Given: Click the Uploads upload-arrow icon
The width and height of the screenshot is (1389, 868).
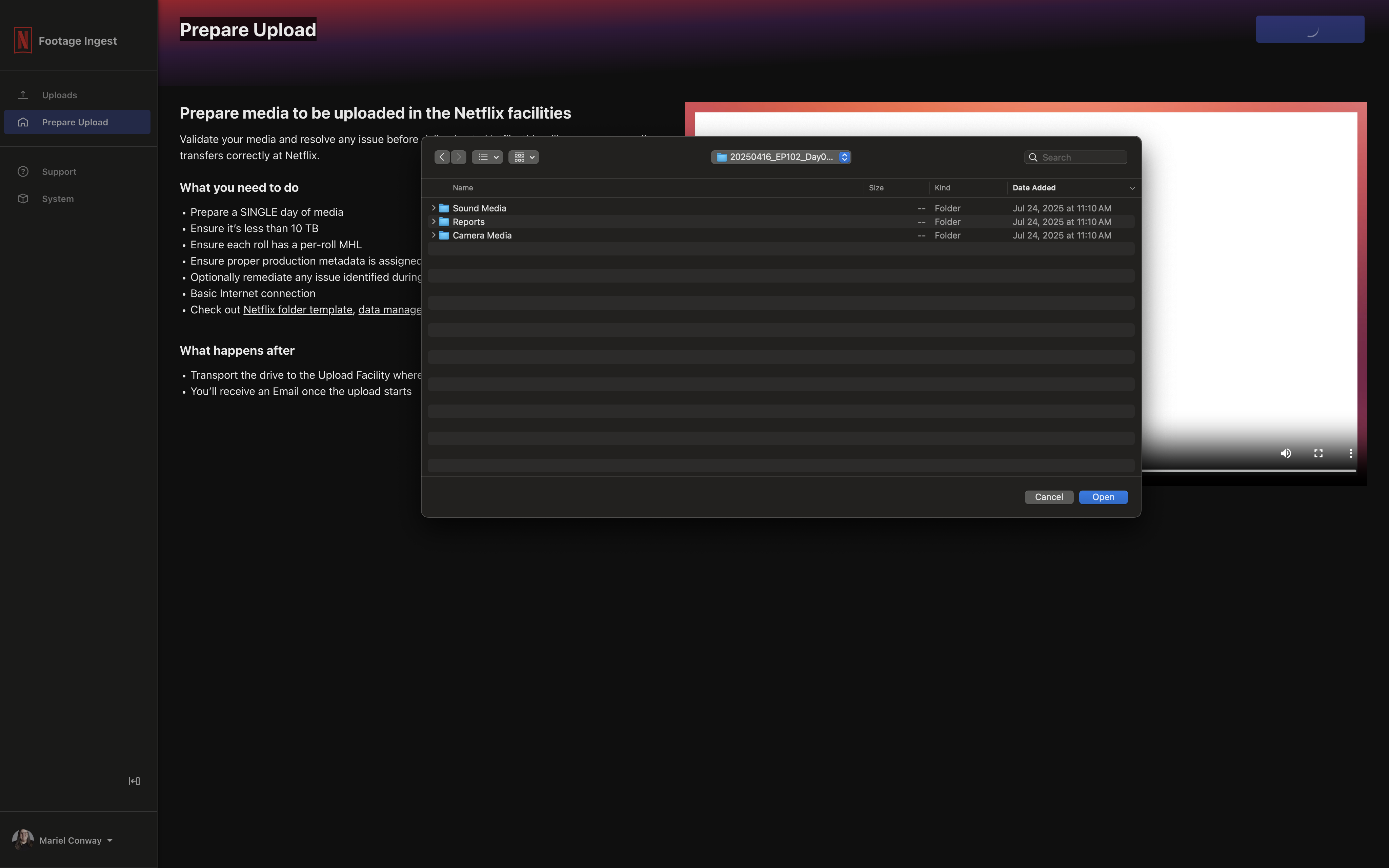Looking at the screenshot, I should (x=23, y=95).
